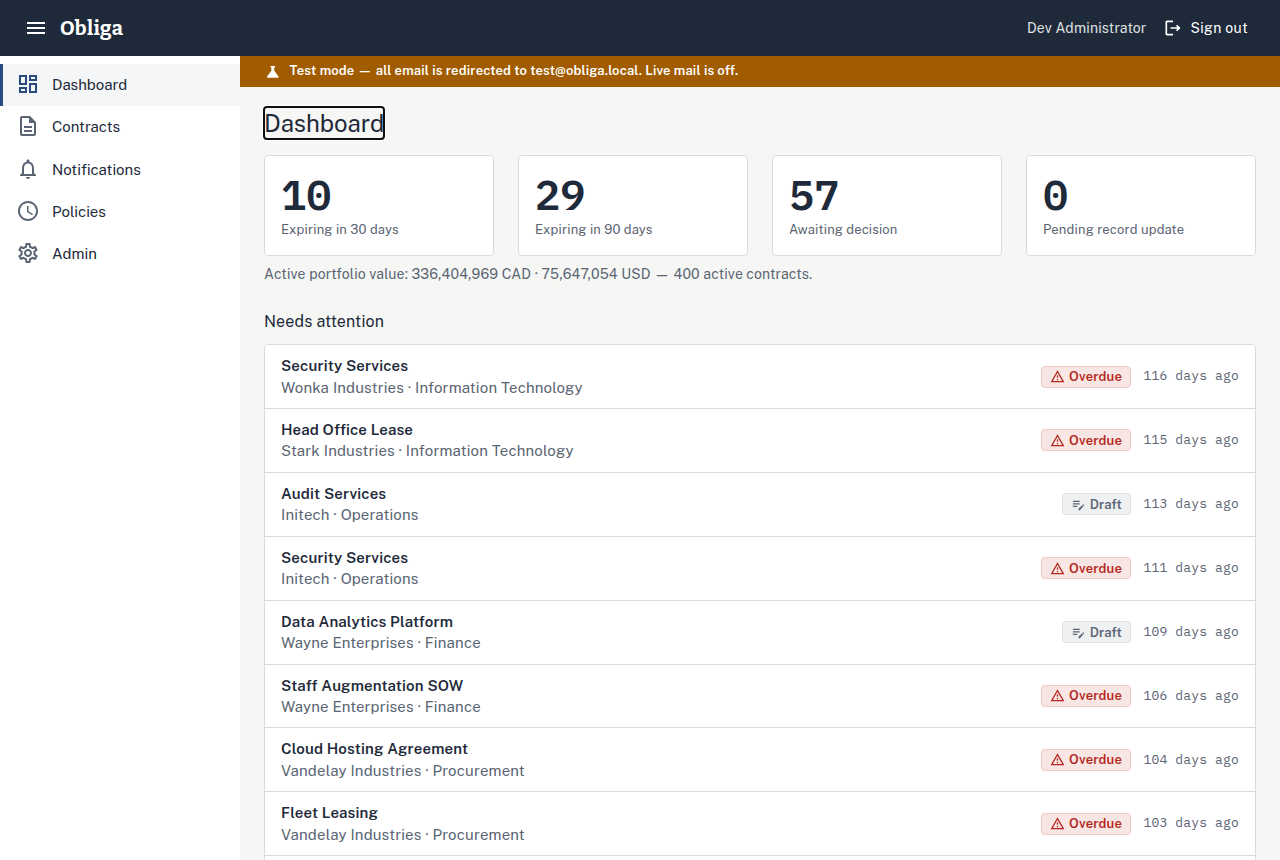1280x860 pixels.
Task: Click the draft pencil icon on Data Analytics Platform
Action: (x=1078, y=633)
